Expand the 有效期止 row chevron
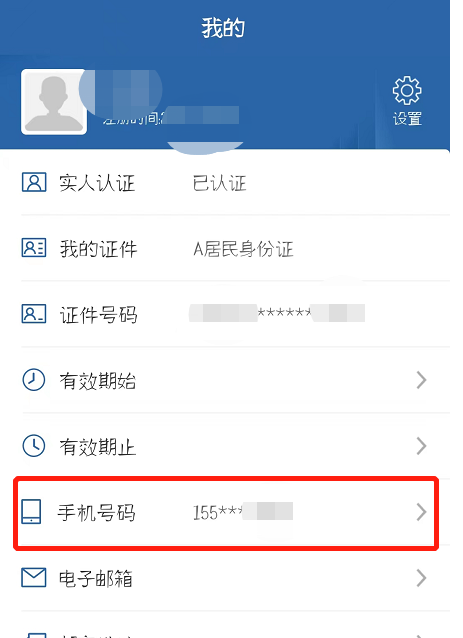Image resolution: width=463 pixels, height=638 pixels. click(422, 446)
